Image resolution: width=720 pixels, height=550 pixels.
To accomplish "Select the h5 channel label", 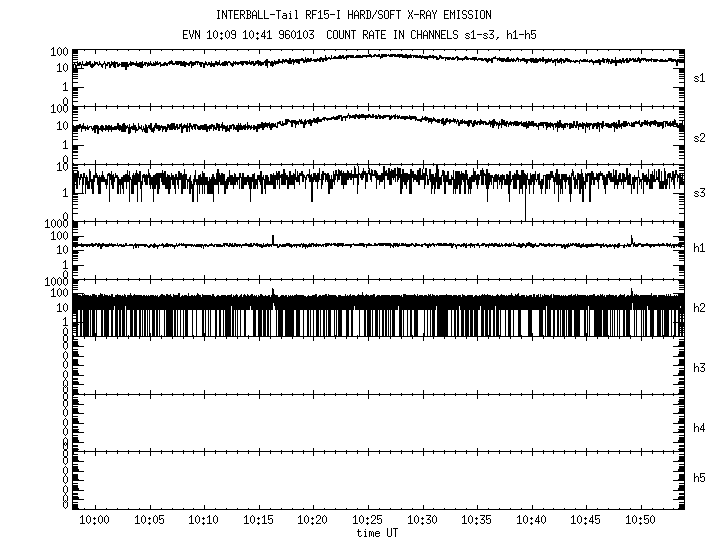I will 700,478.
